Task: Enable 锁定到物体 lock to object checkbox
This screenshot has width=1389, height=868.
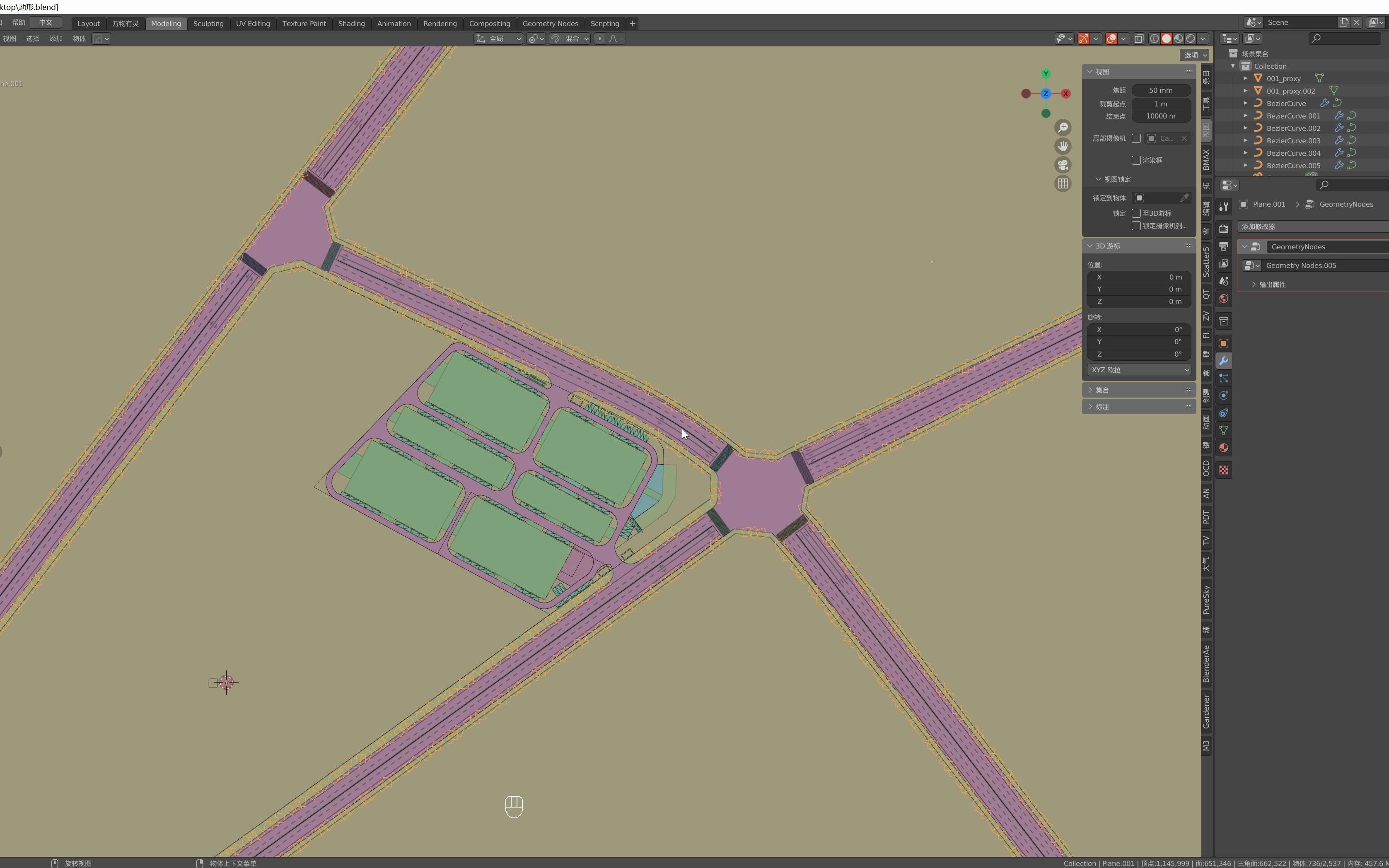Action: [1139, 197]
